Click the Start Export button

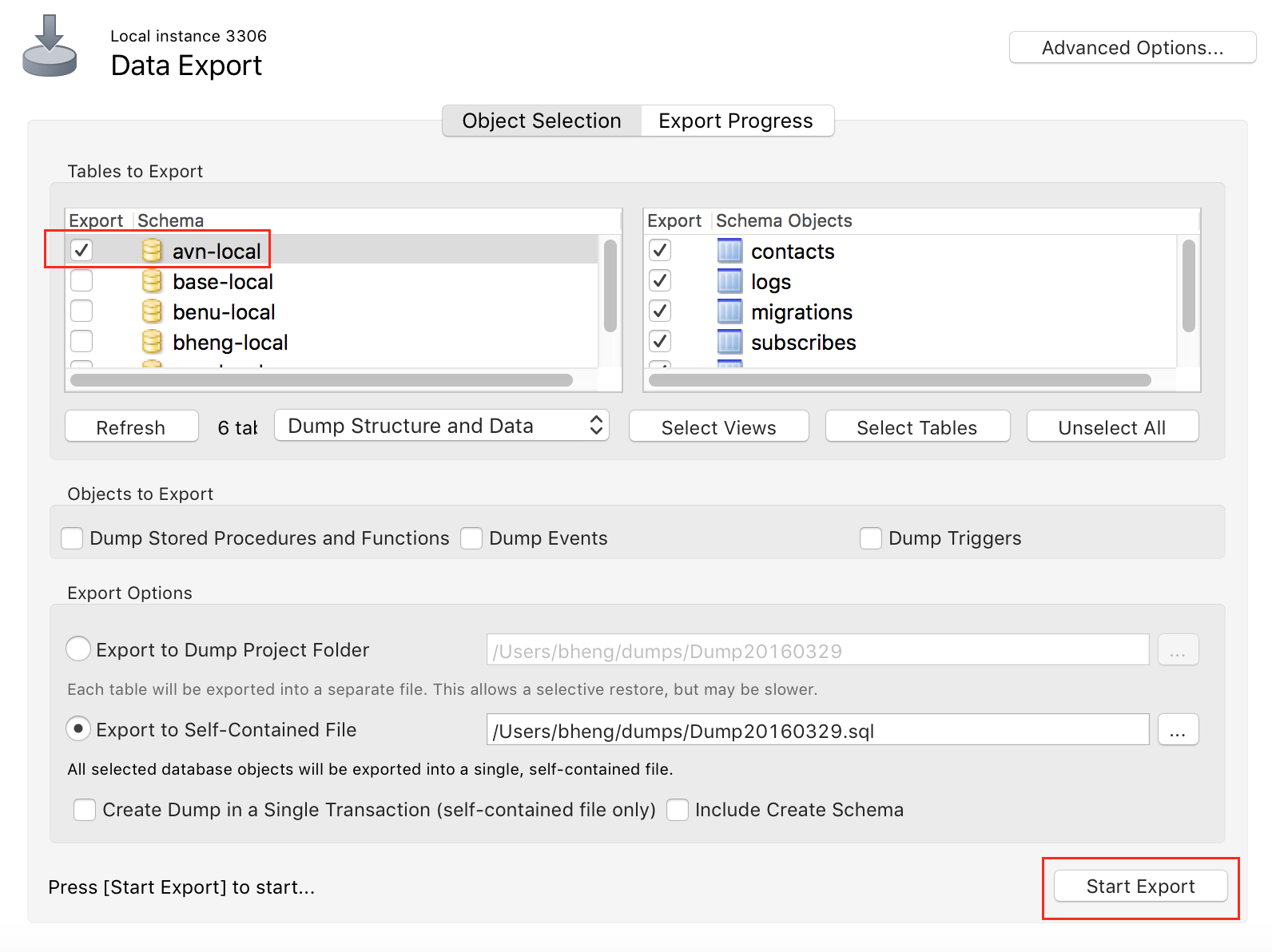(x=1140, y=887)
